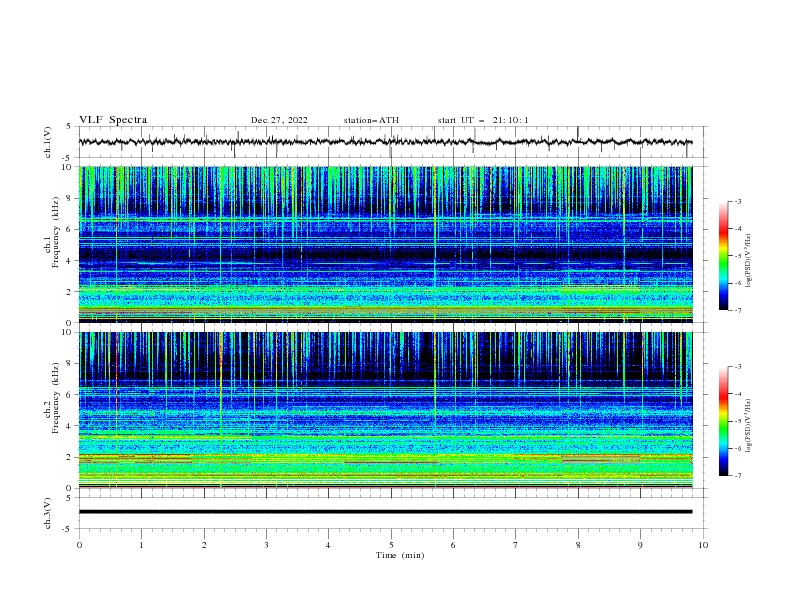Click time axis tick label "8"

coord(578,545)
